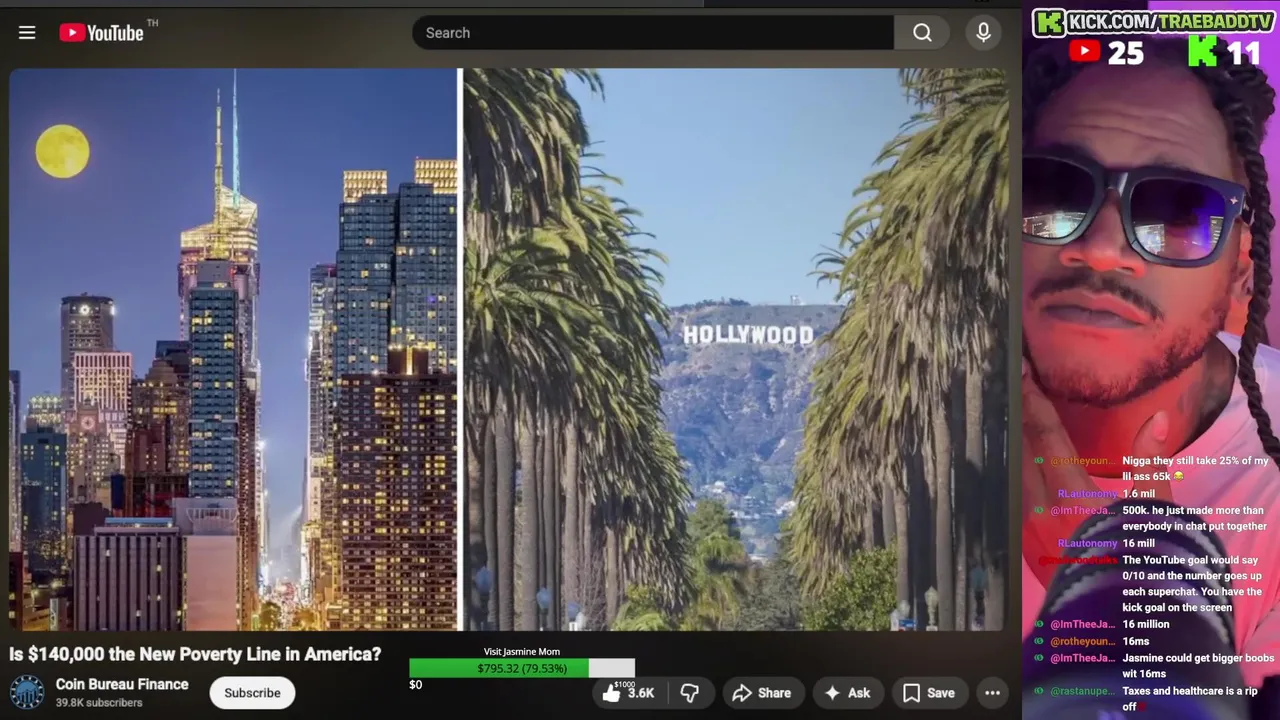The height and width of the screenshot is (720, 1280).
Task: Click the KICK.COM/TRAEBADDTV banner
Action: 1153,22
